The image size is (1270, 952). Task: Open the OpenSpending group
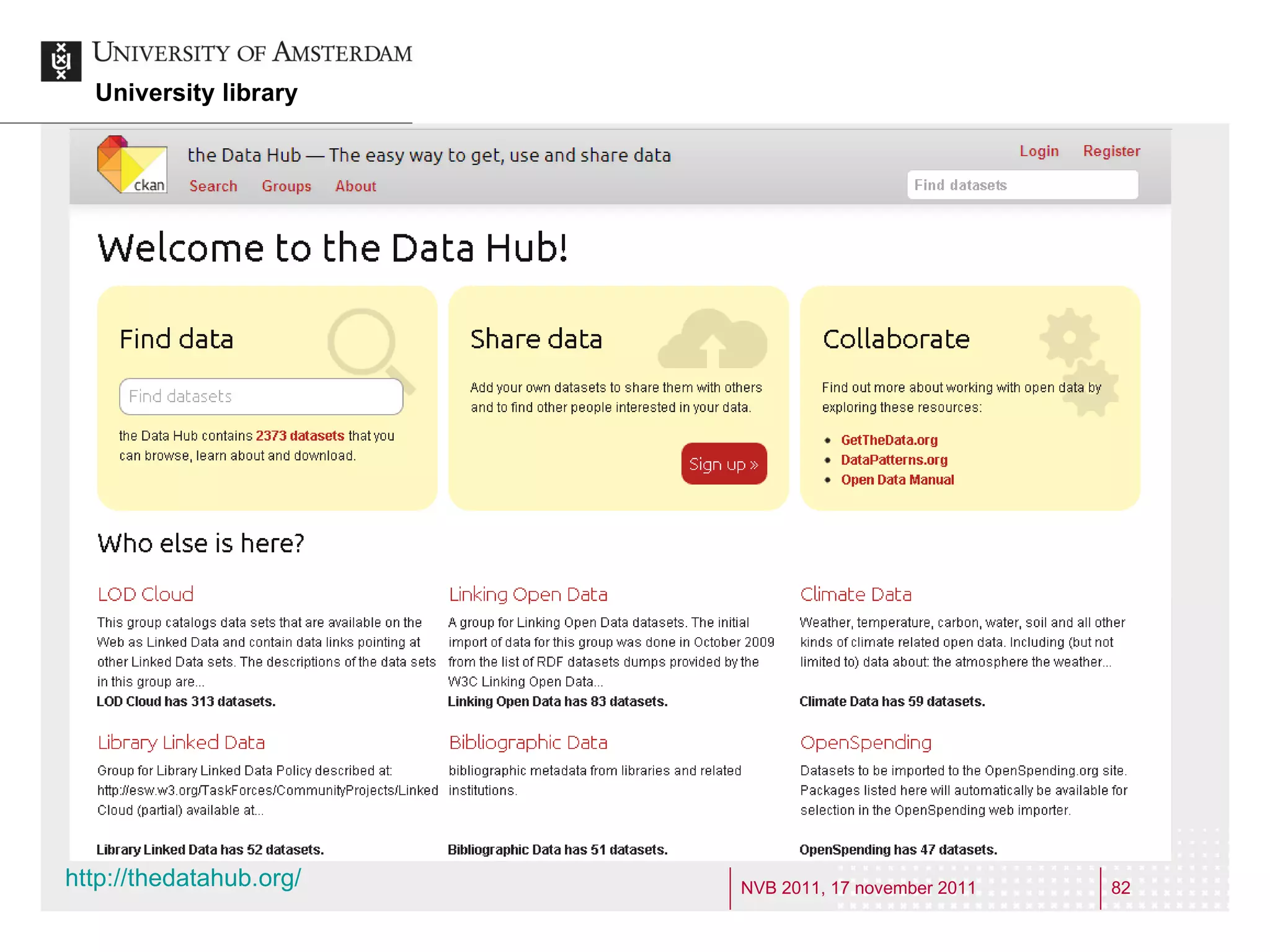pyautogui.click(x=866, y=742)
